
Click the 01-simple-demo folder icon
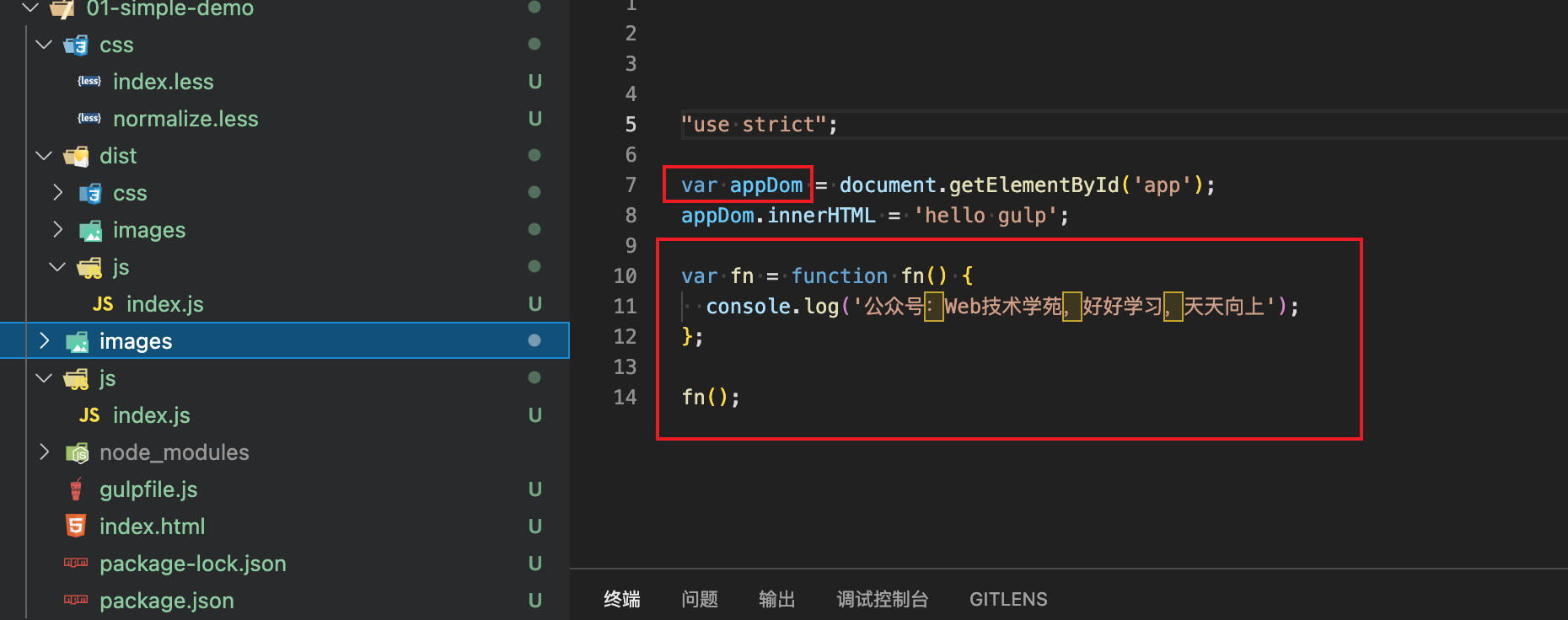click(62, 8)
